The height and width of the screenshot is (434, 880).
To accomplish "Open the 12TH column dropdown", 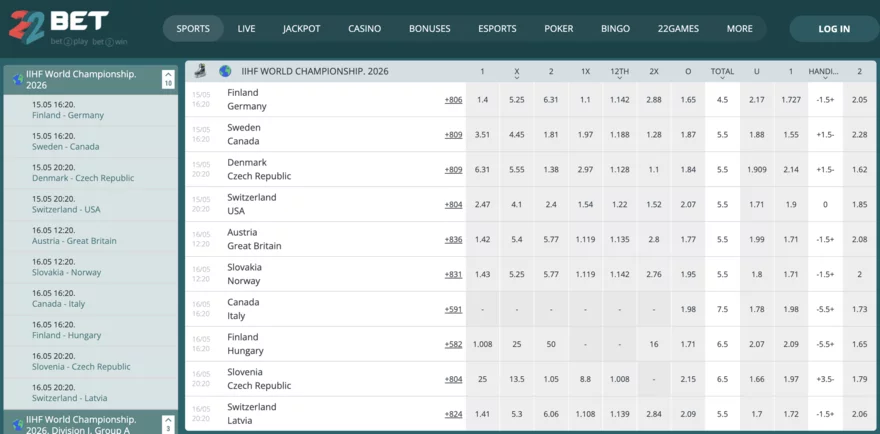I will 620,78.
